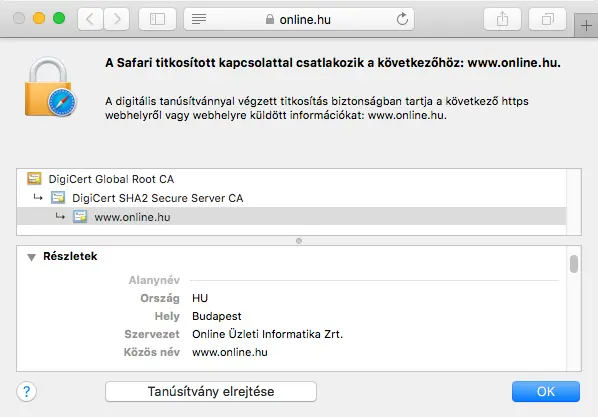Image resolution: width=598 pixels, height=417 pixels.
Task: Show the Safari sidebar
Action: (157, 19)
